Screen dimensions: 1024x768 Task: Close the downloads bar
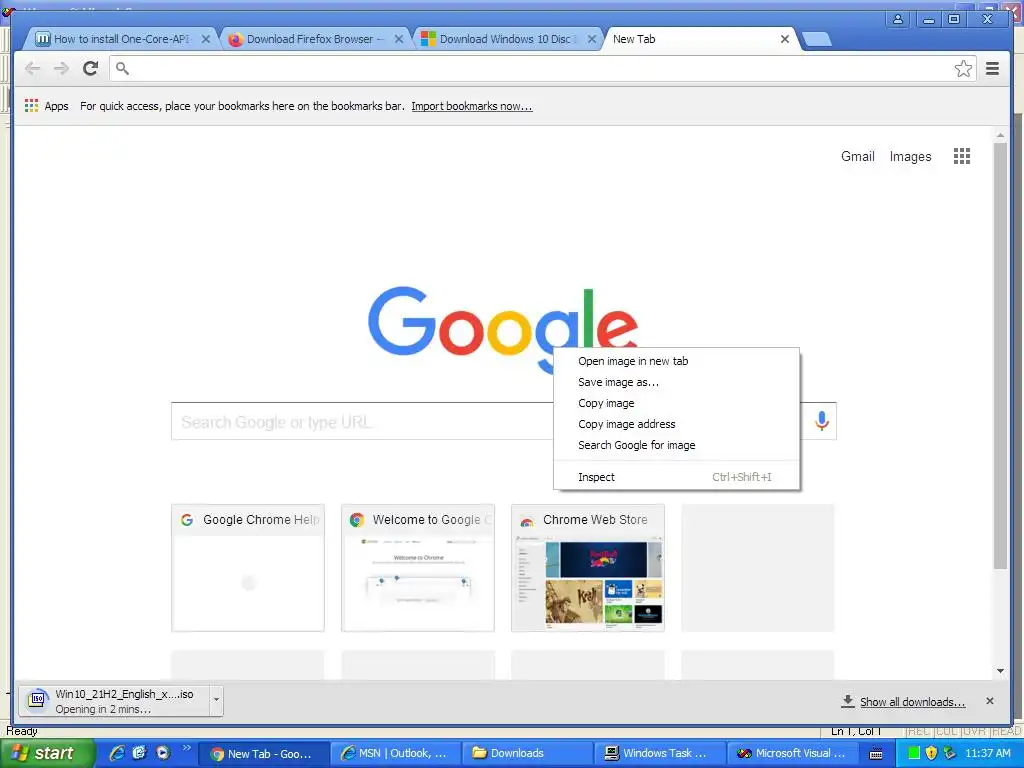[x=989, y=701]
